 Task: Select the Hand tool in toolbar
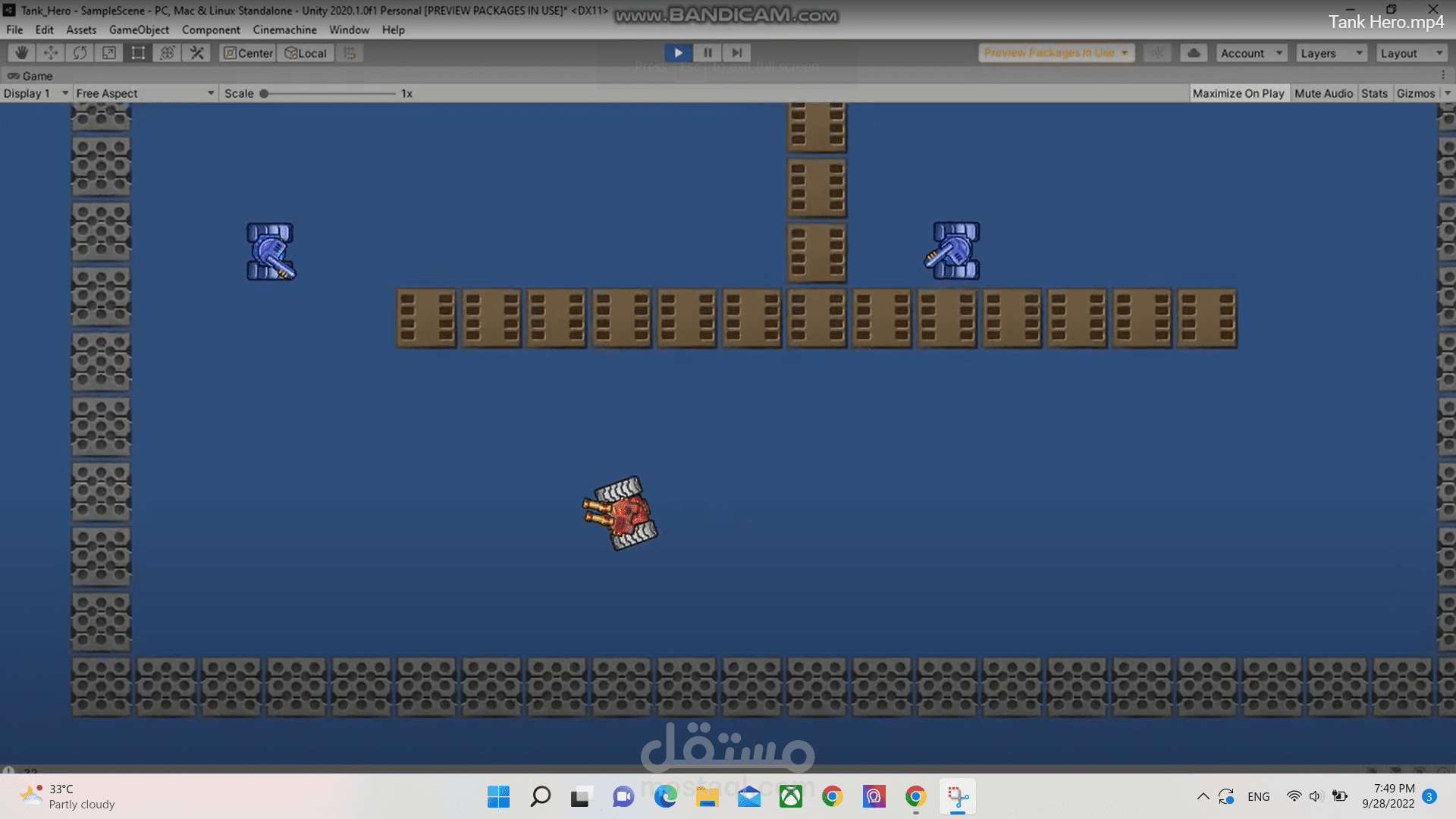21,53
